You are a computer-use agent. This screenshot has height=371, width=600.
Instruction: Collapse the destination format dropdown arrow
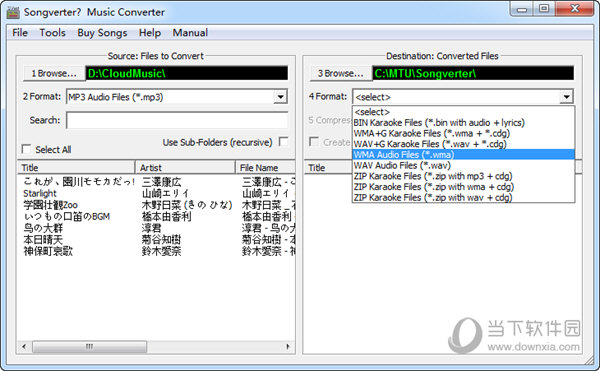[566, 97]
